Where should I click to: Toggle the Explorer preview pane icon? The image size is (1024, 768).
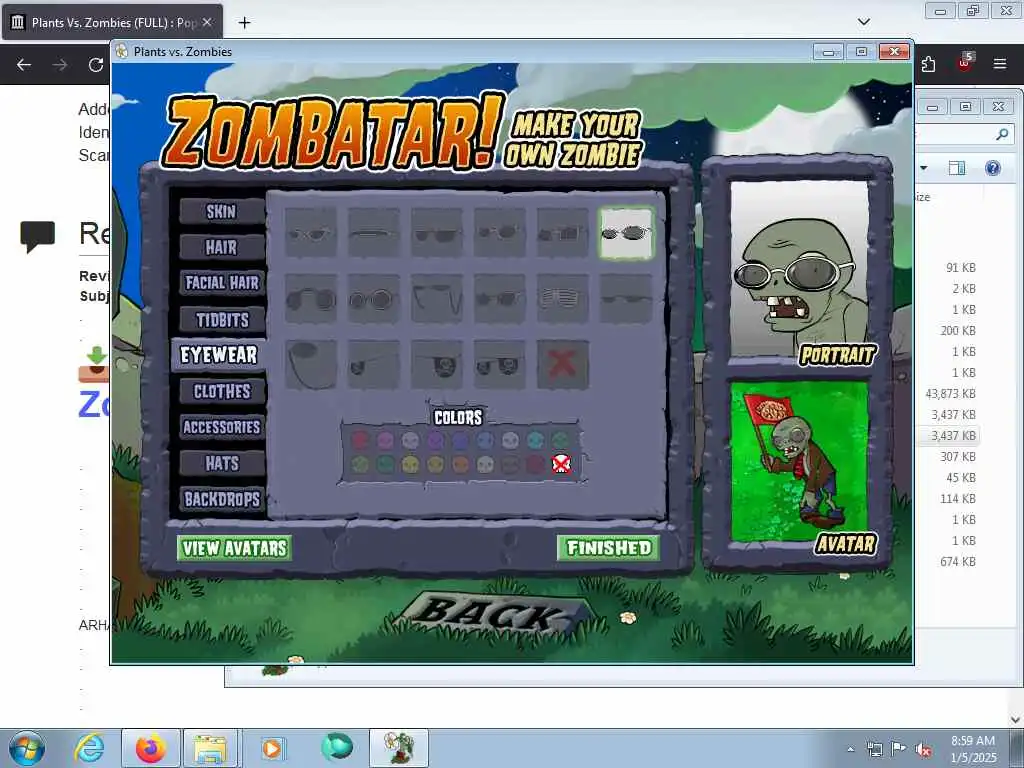(957, 168)
